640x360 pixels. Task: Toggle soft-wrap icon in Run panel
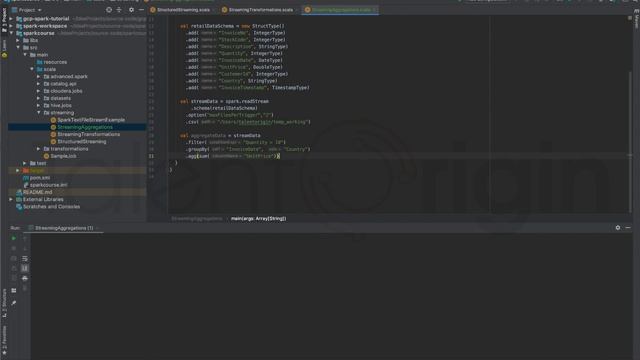(25, 258)
